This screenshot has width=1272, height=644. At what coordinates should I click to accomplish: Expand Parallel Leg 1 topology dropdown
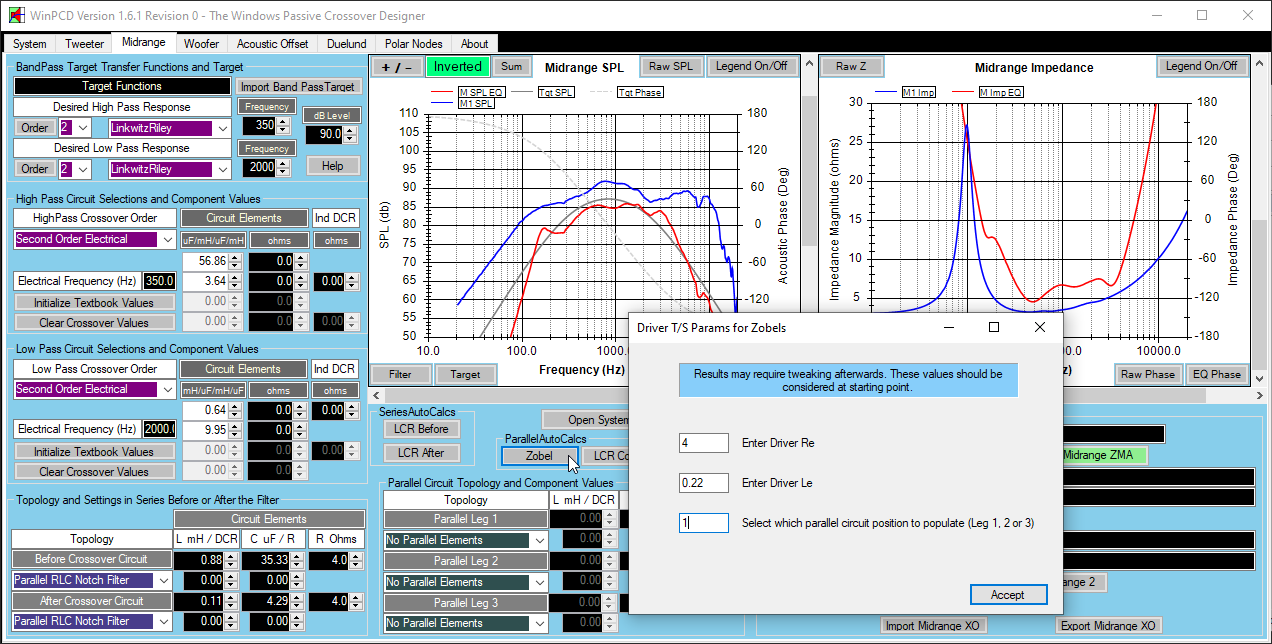[540, 541]
